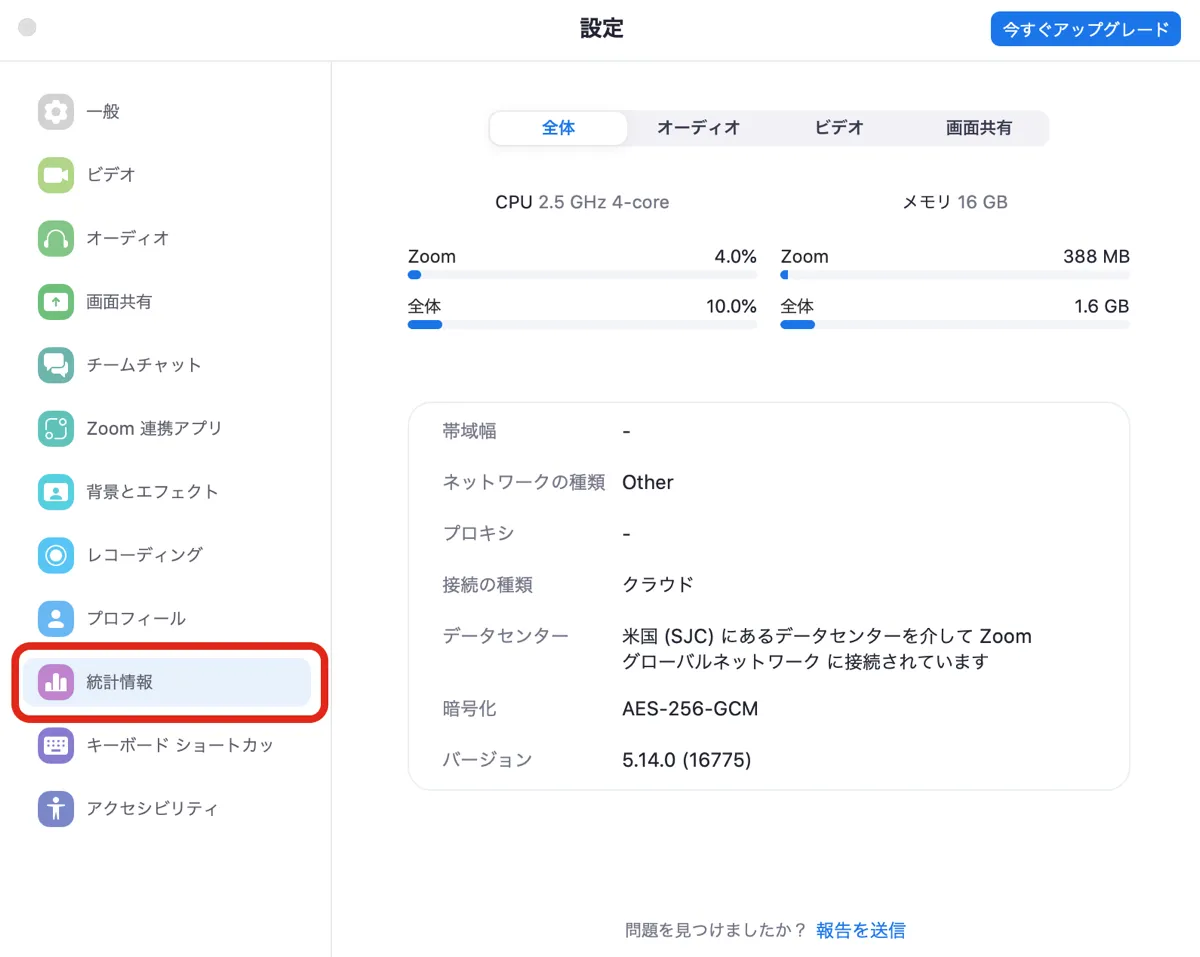Open 背景とエフェクト icon in sidebar

click(x=56, y=492)
